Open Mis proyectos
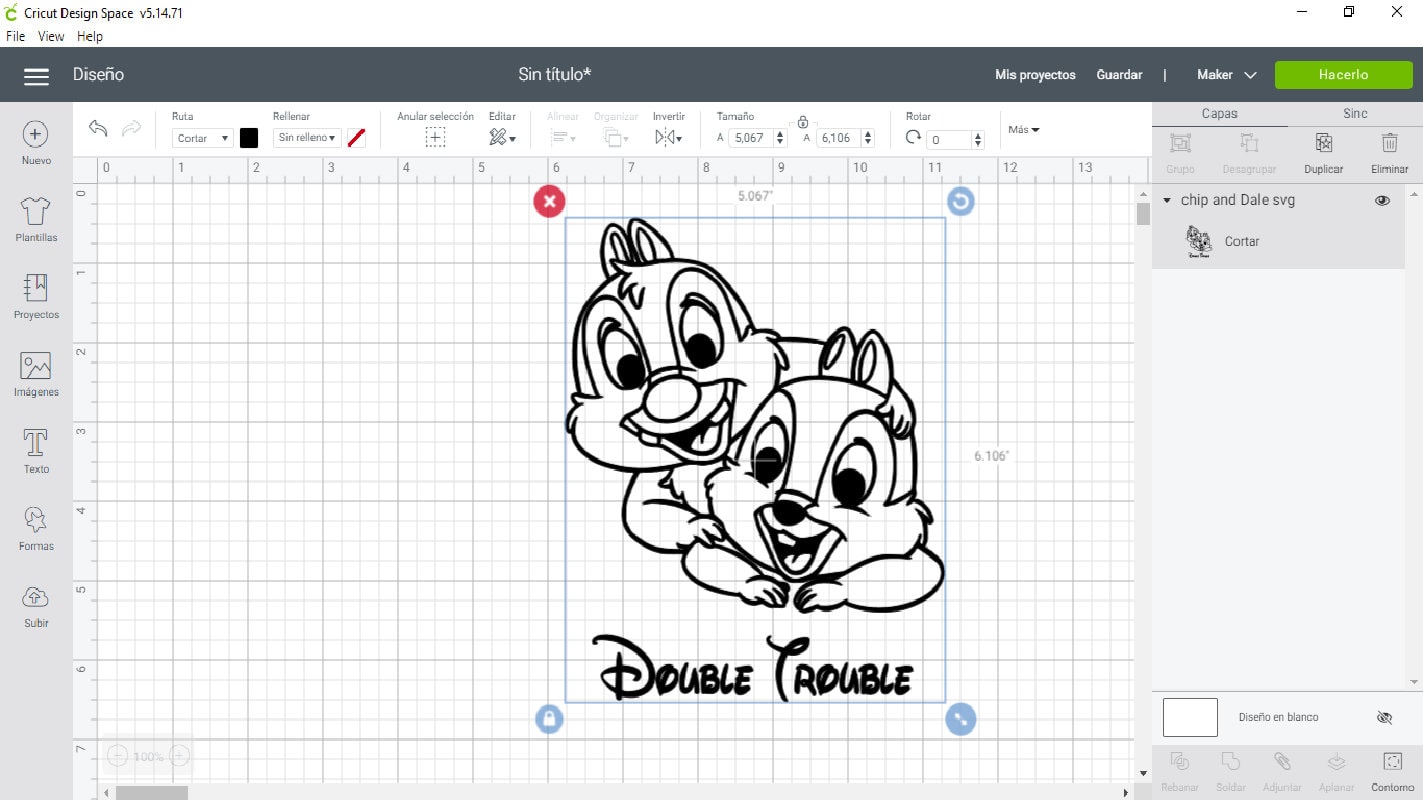 (1035, 74)
